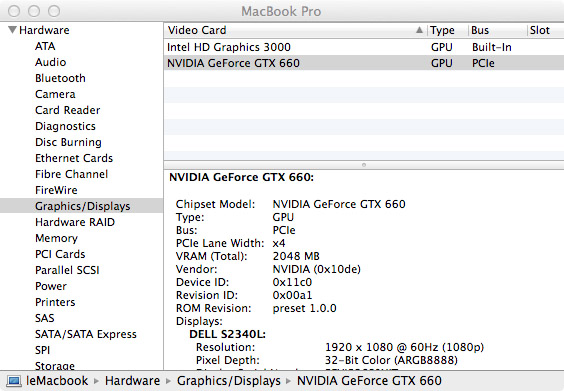This screenshot has width=564, height=391.
Task: Open Power section in sidebar
Action: click(x=51, y=286)
